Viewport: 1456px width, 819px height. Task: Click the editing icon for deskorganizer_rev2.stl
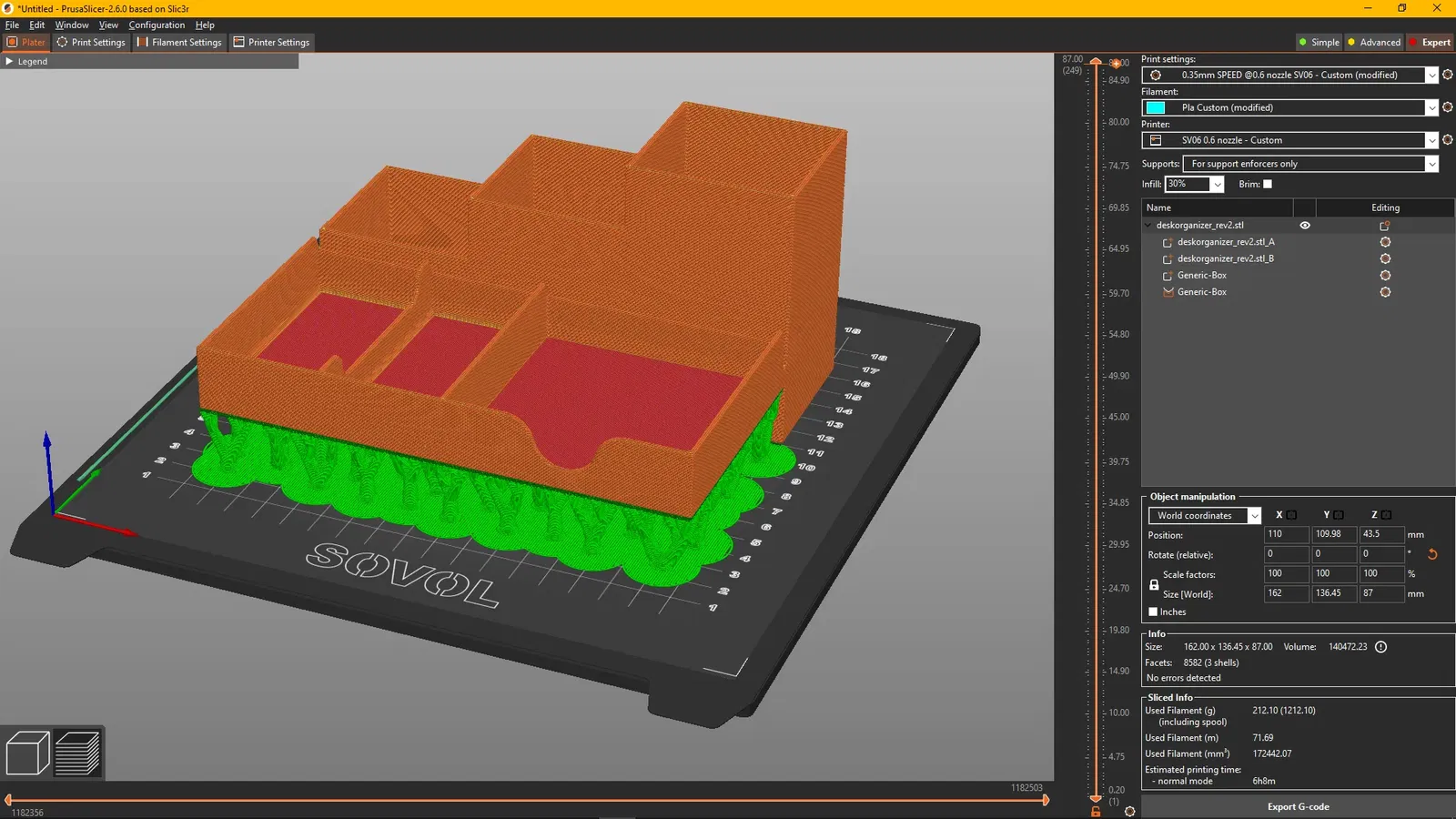(1385, 226)
